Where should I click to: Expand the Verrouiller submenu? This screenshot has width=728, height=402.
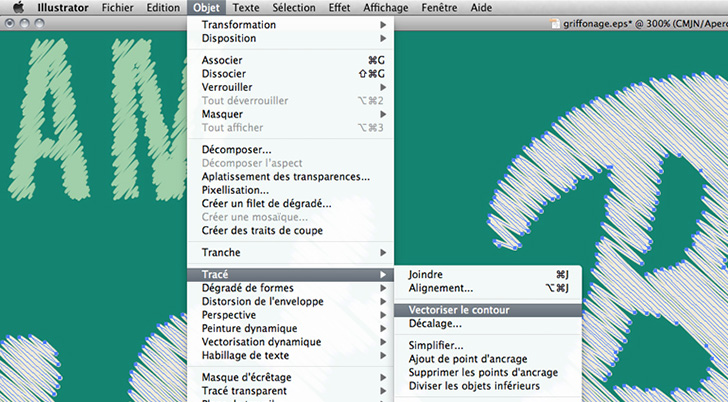point(291,87)
